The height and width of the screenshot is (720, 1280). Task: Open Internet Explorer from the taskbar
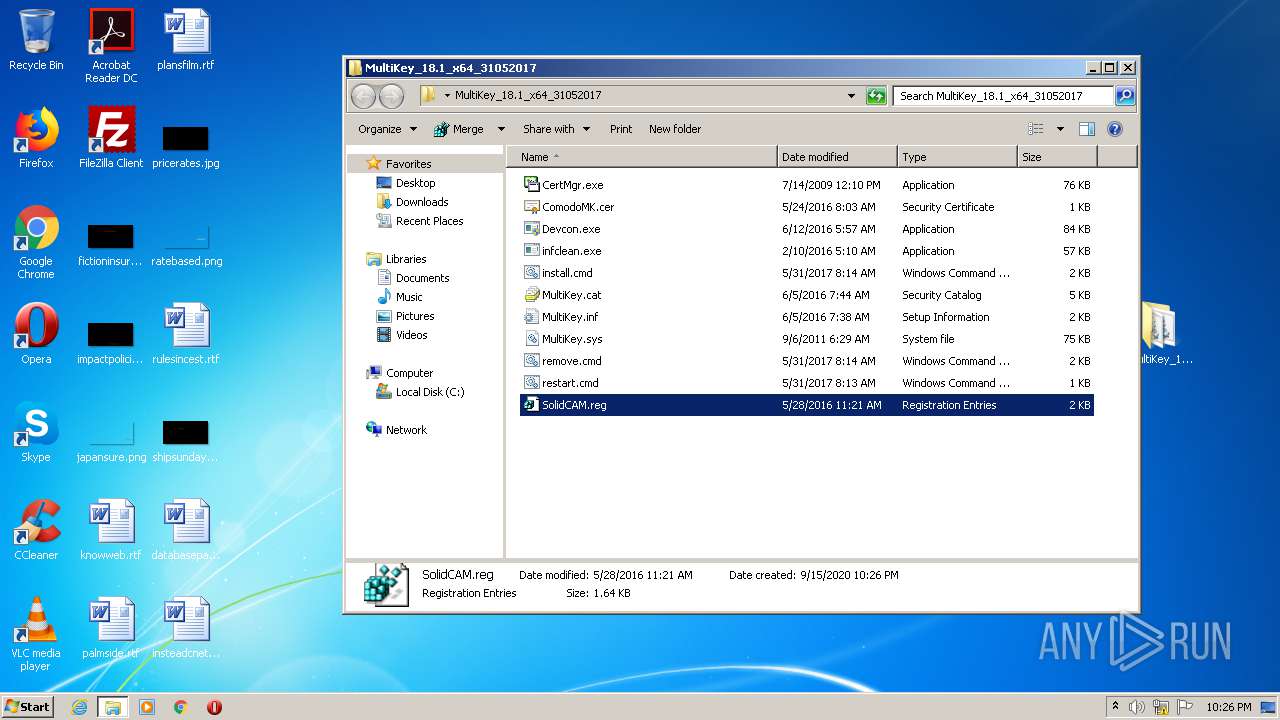pyautogui.click(x=80, y=707)
